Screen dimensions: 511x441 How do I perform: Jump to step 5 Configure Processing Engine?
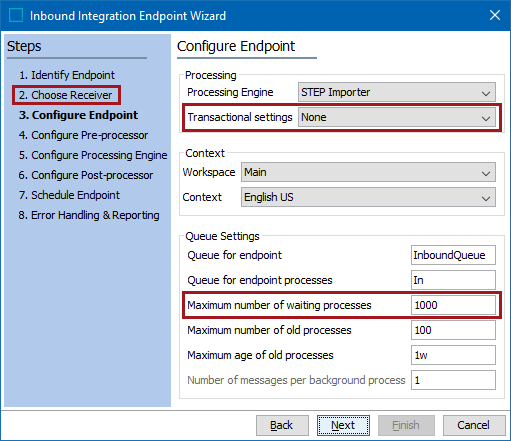pos(93,155)
